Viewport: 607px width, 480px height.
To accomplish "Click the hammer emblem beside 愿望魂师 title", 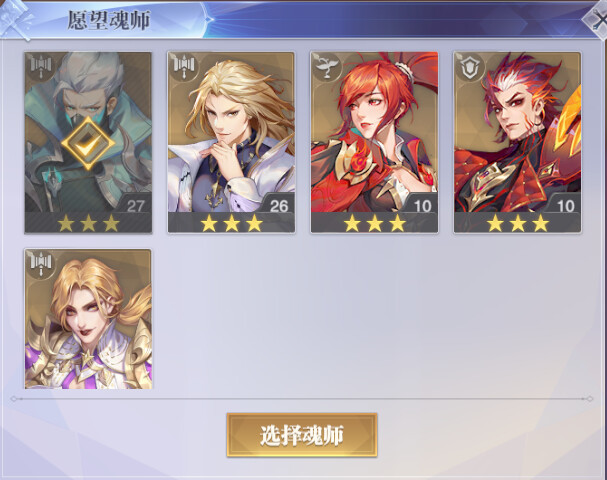I will click(x=15, y=20).
